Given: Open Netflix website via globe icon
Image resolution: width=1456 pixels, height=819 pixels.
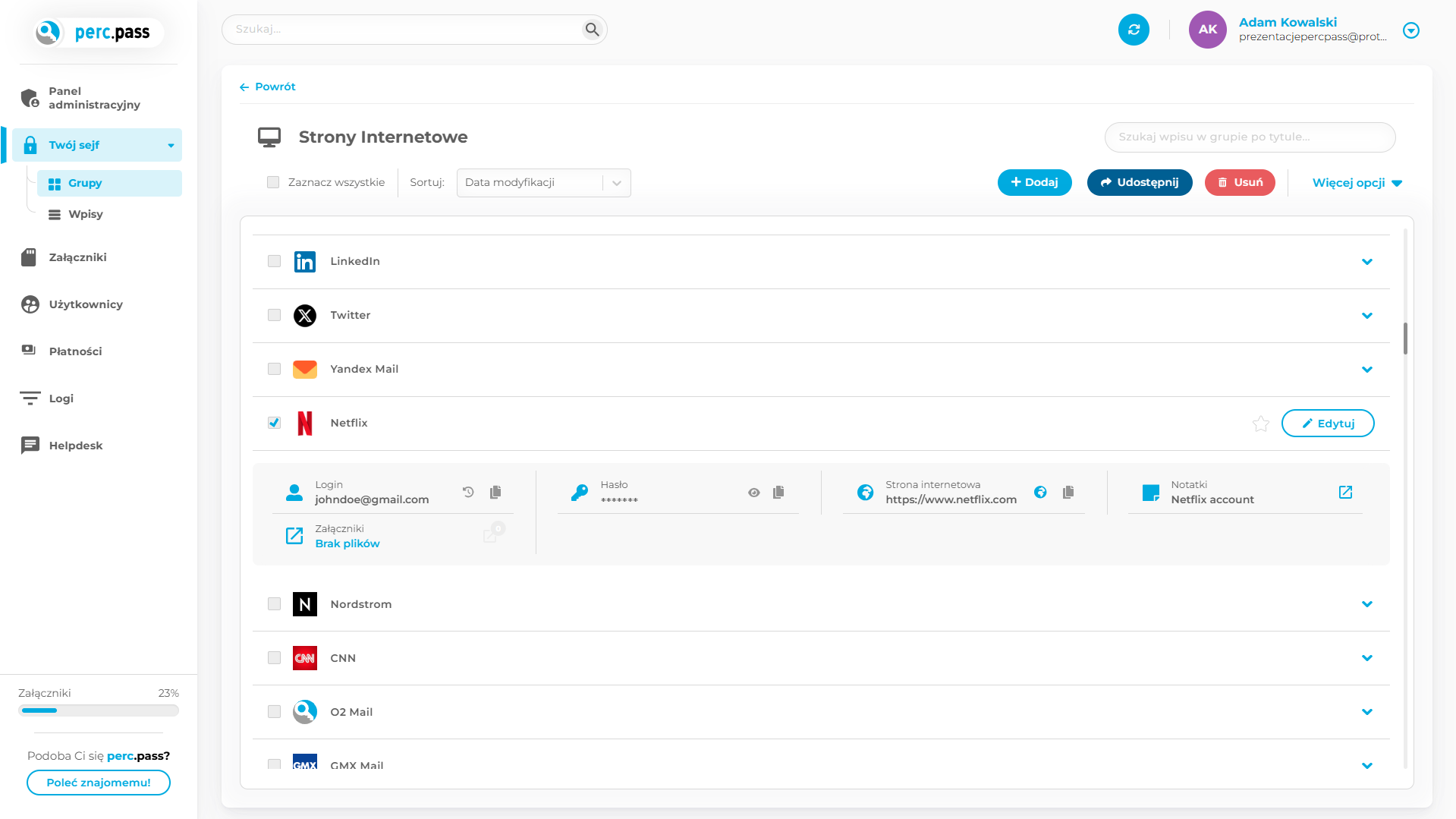Looking at the screenshot, I should click(1040, 493).
